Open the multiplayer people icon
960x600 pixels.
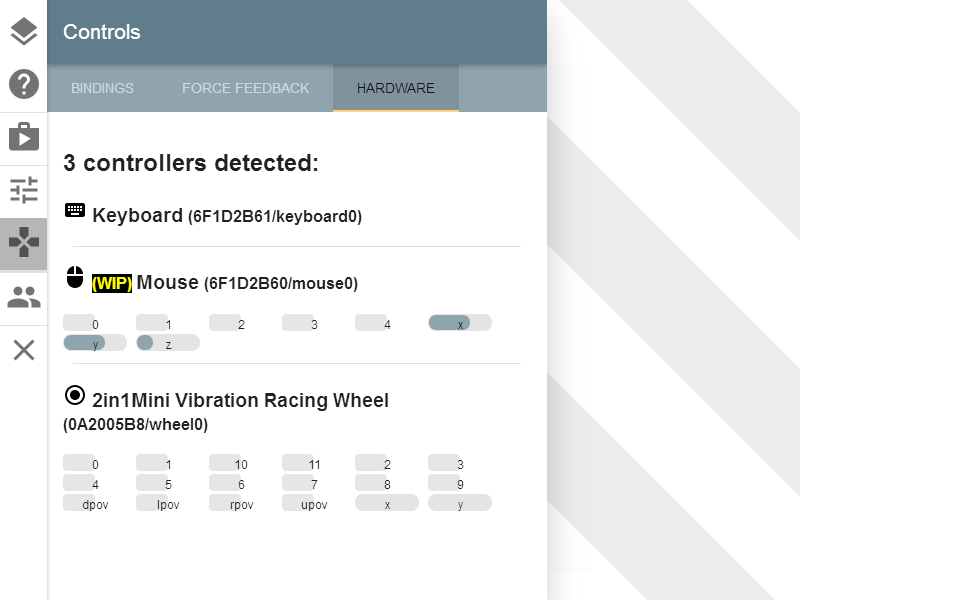24,298
